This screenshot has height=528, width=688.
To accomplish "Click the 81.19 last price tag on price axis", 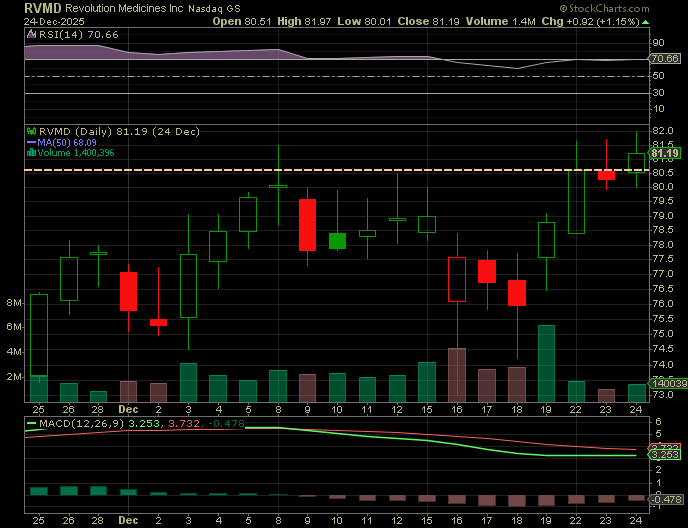I will [665, 153].
